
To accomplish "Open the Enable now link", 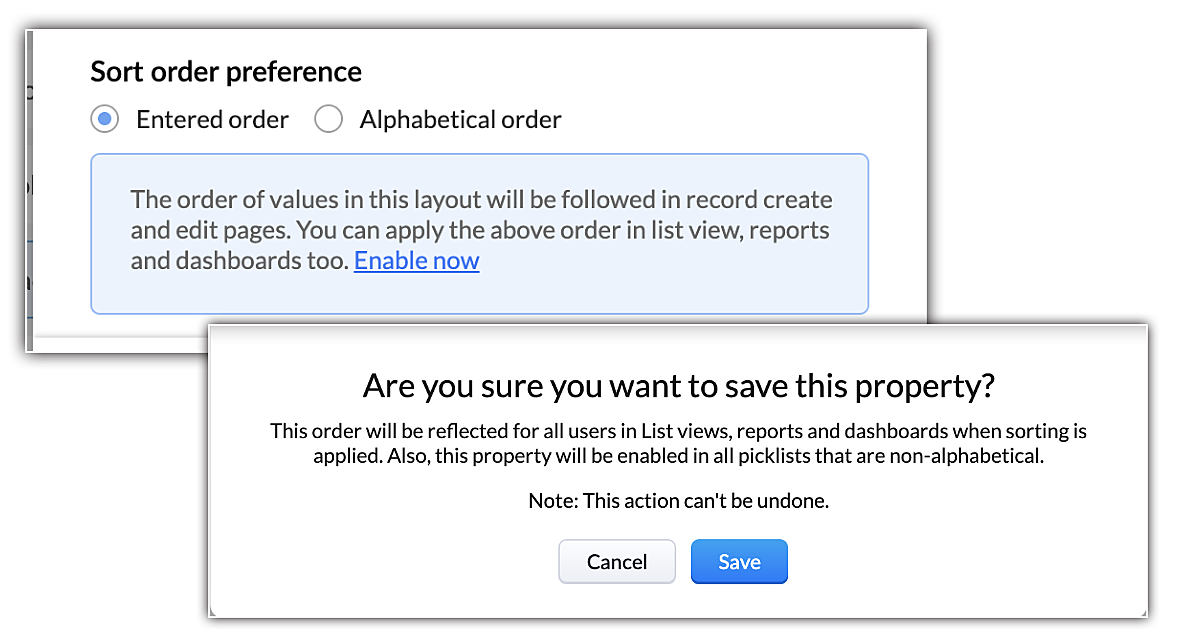I will click(416, 261).
